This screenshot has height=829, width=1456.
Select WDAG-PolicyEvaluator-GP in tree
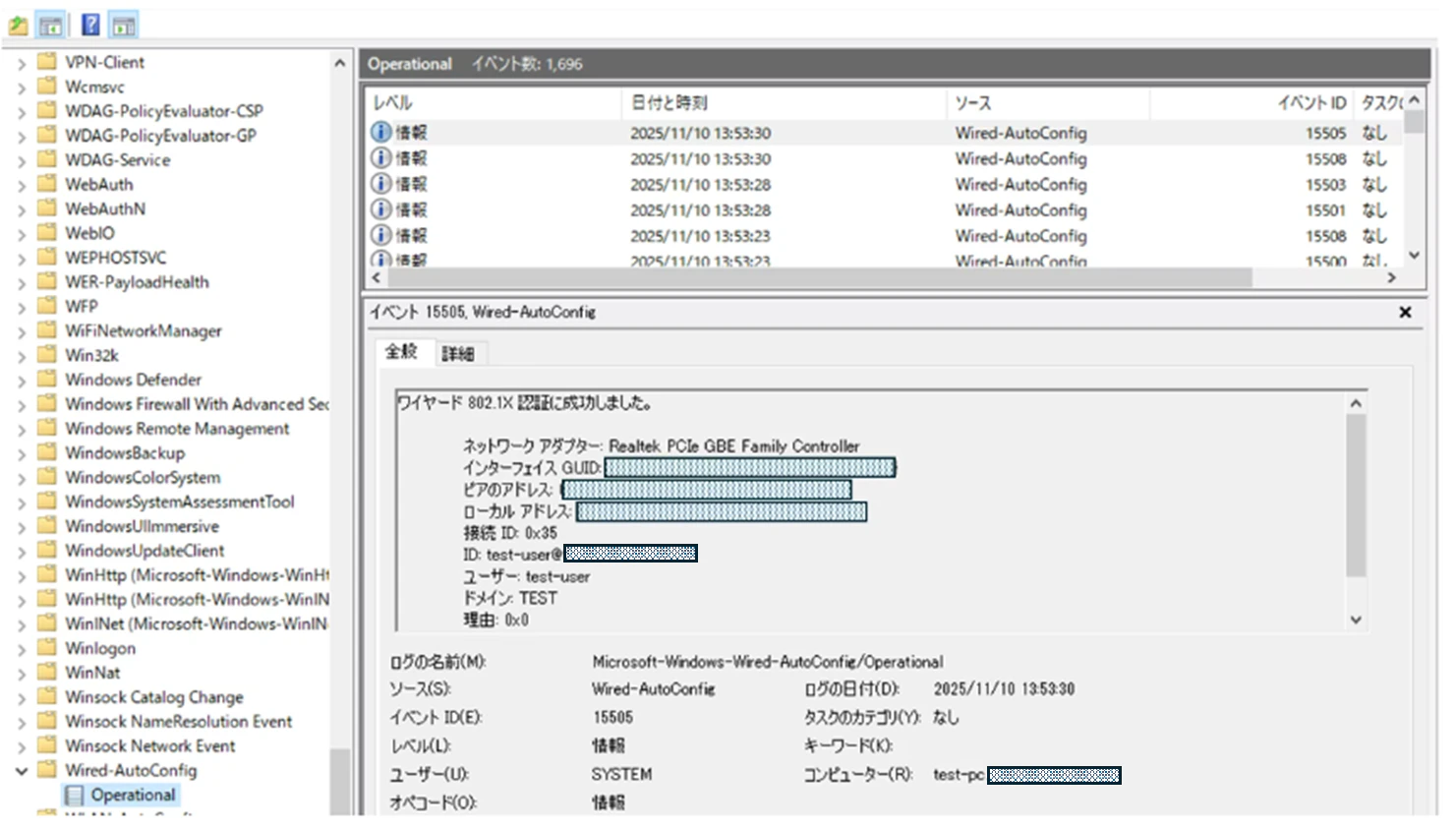(160, 135)
